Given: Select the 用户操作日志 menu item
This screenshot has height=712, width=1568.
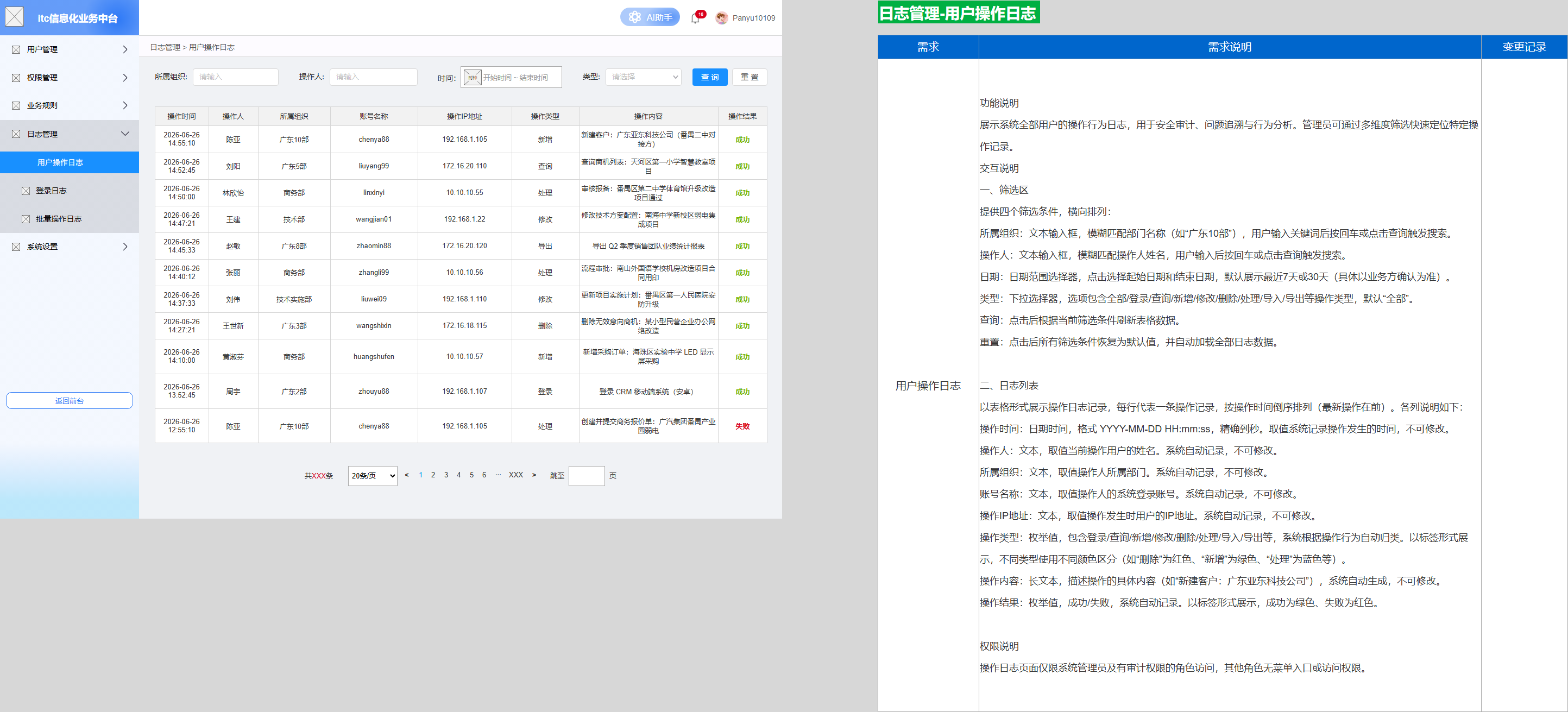Looking at the screenshot, I should (x=70, y=162).
